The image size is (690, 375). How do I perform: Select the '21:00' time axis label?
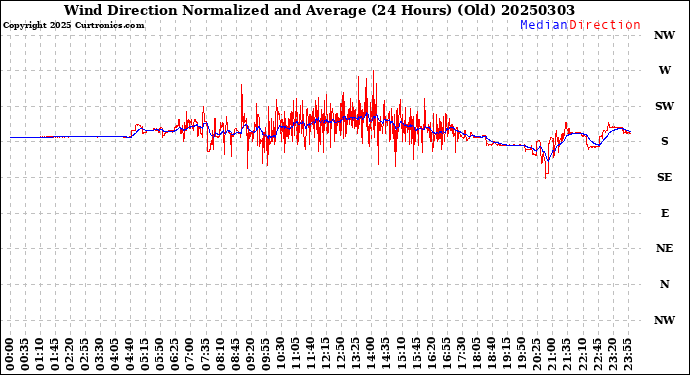[551, 354]
